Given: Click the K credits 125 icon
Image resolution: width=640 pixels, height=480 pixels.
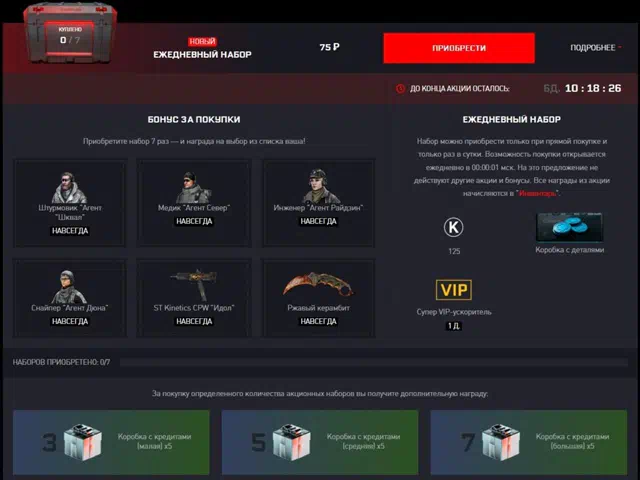Looking at the screenshot, I should point(453,227).
